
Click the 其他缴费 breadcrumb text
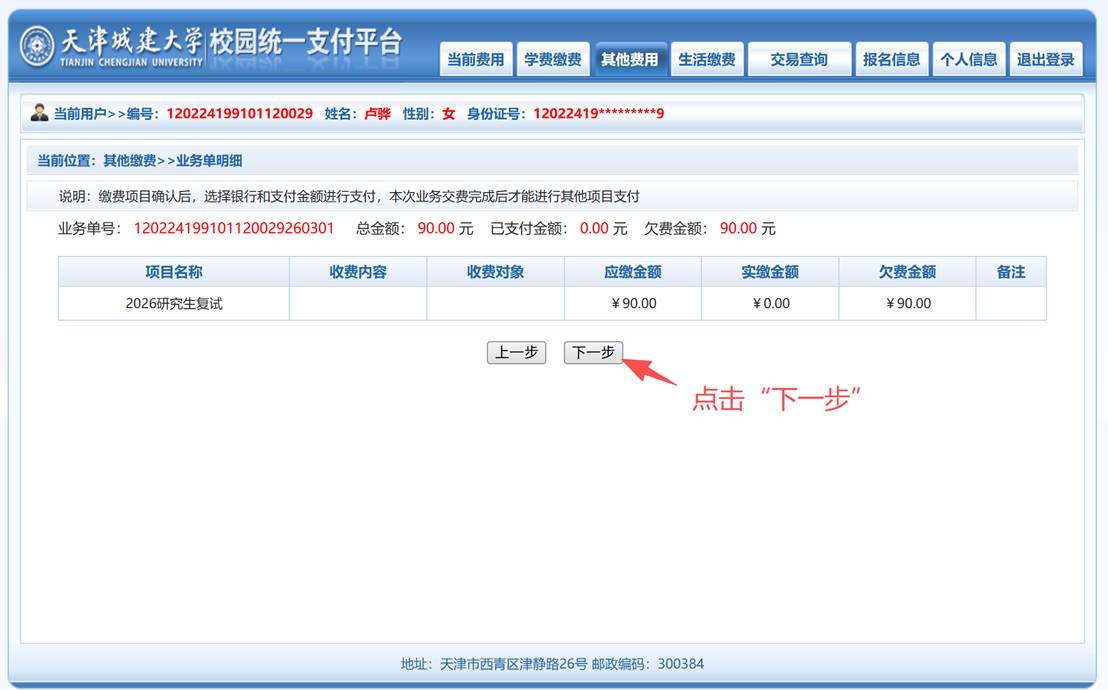[x=129, y=160]
